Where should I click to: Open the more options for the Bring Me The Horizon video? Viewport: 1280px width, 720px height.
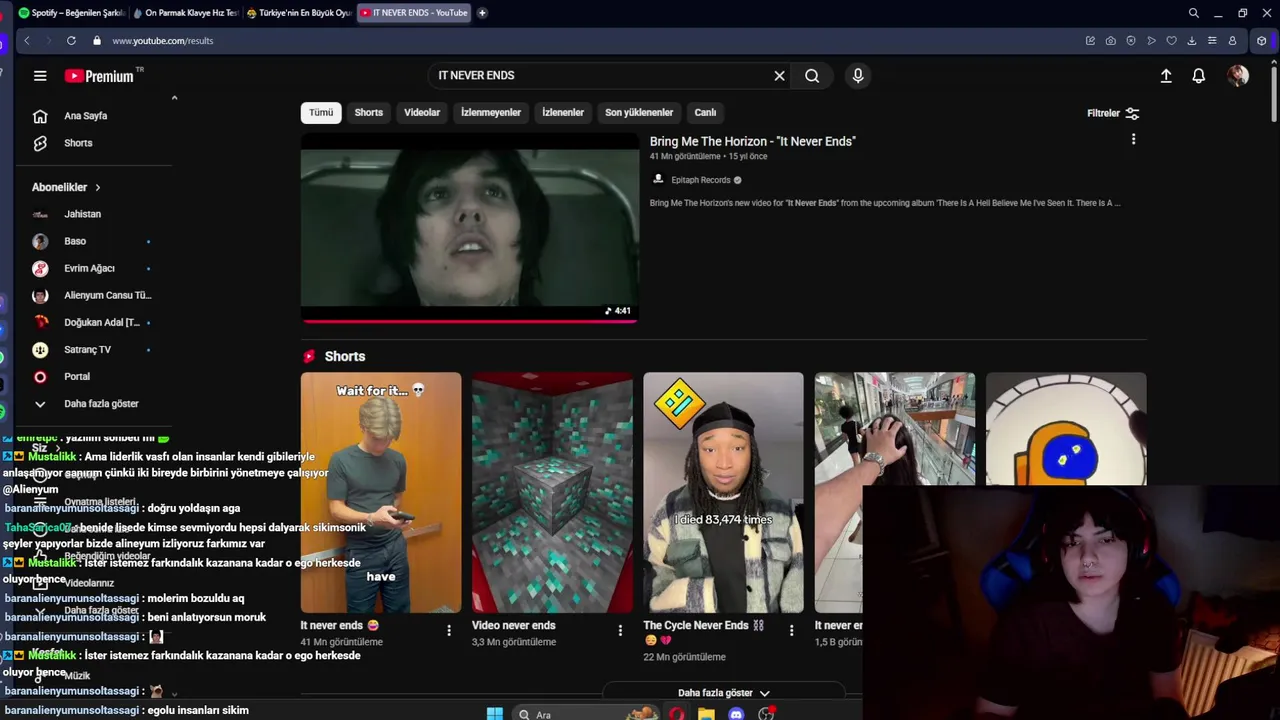click(1133, 140)
